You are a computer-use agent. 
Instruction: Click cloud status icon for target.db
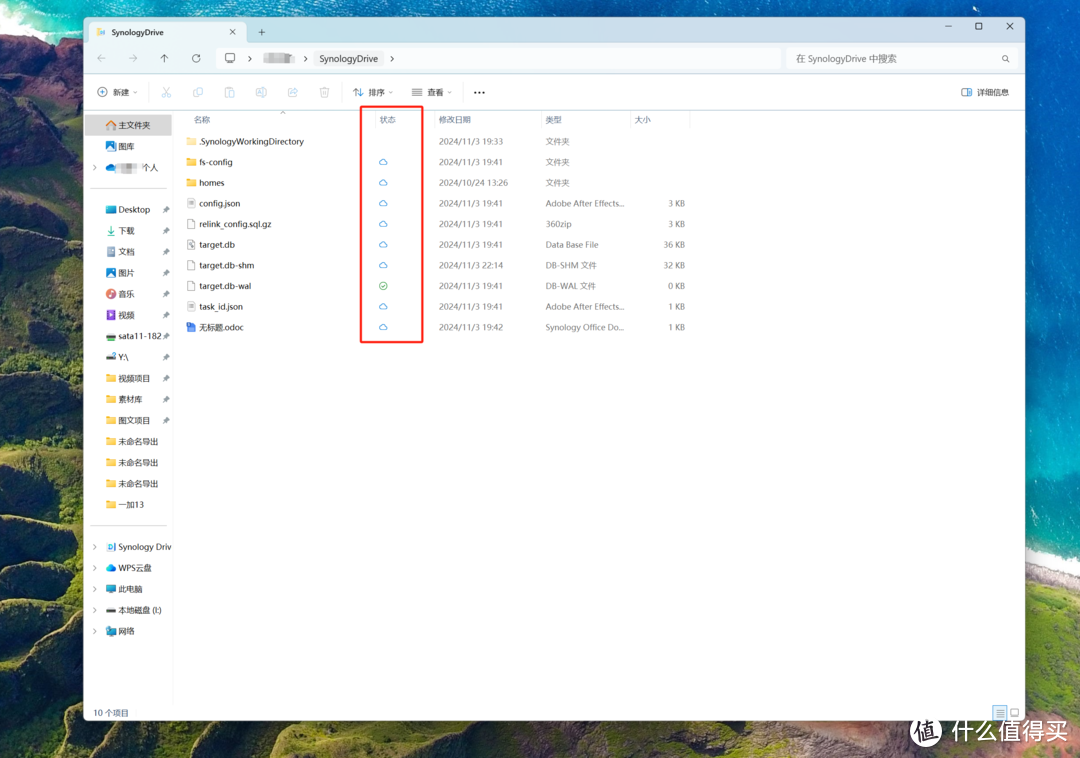[x=383, y=245]
